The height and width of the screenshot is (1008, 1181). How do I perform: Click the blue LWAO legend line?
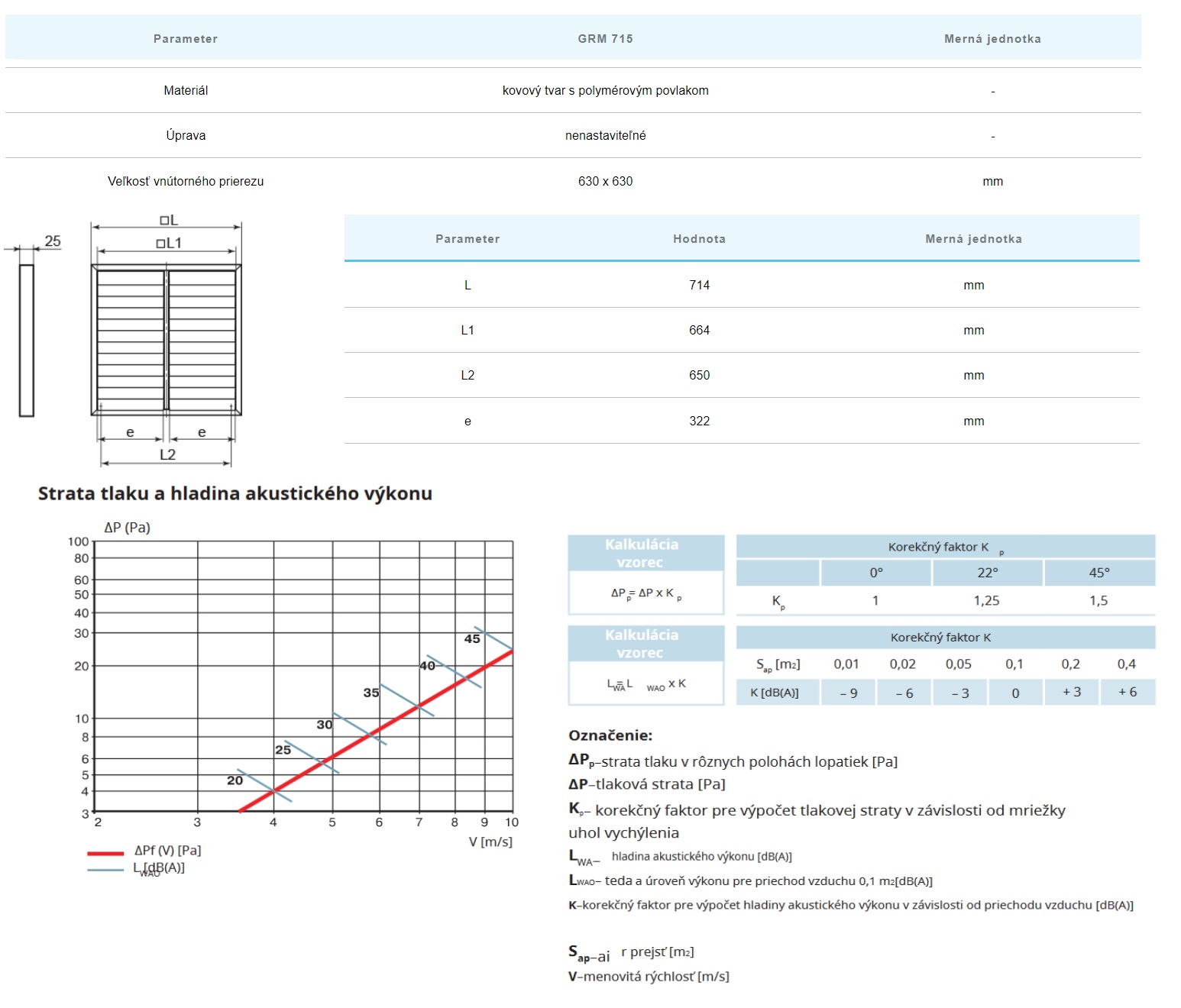[105, 870]
